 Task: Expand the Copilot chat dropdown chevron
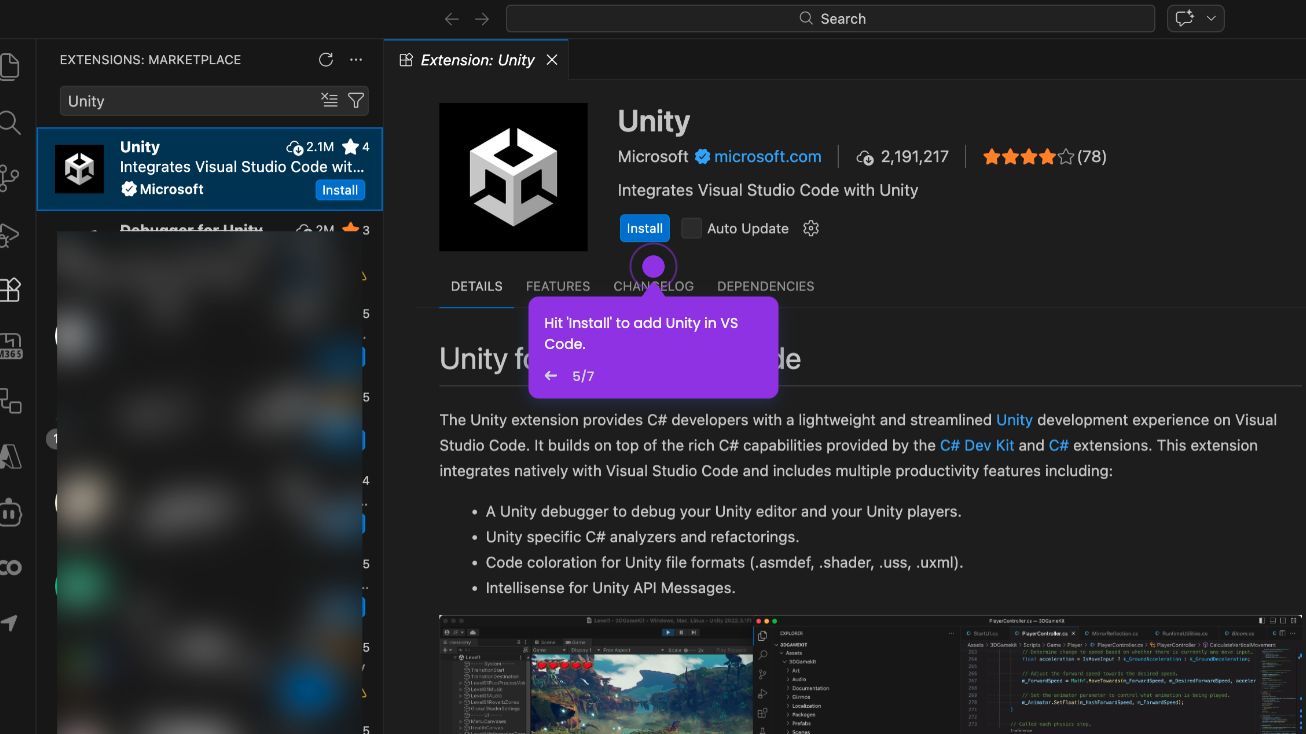[x=1211, y=19]
